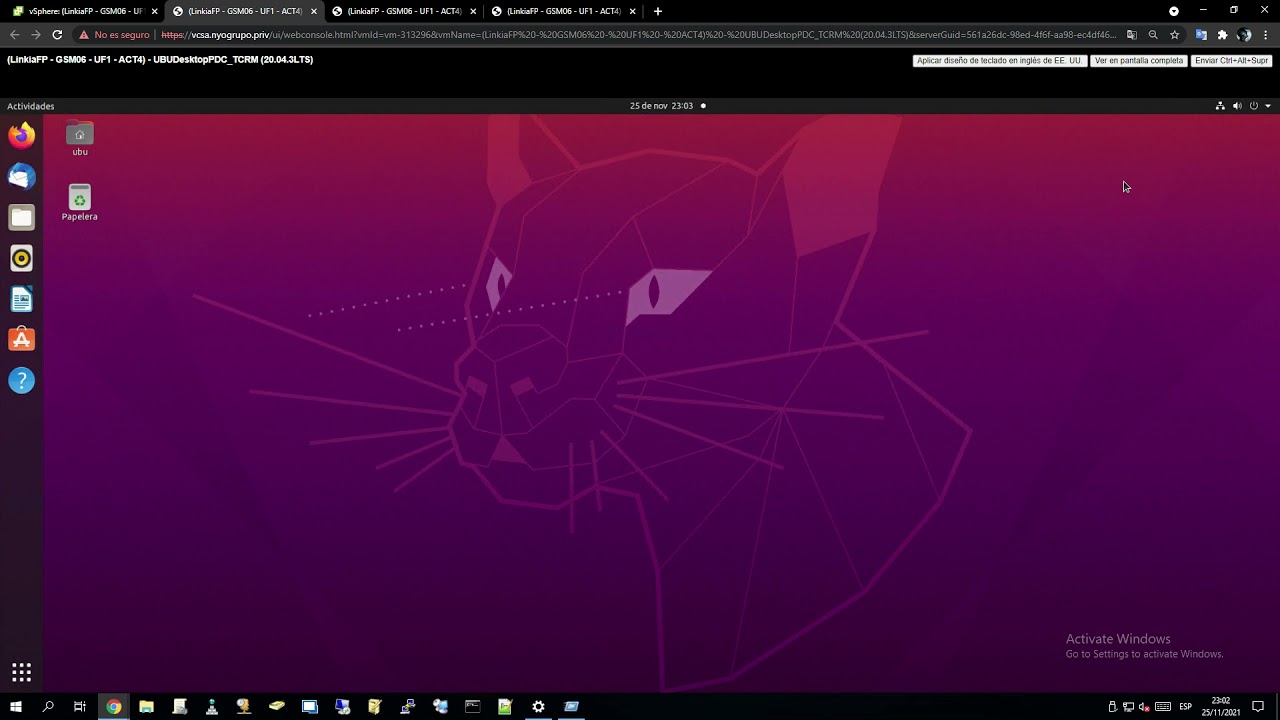Viewport: 1280px width, 720px height.
Task: Open the Papelera trash desktop icon
Action: (80, 202)
